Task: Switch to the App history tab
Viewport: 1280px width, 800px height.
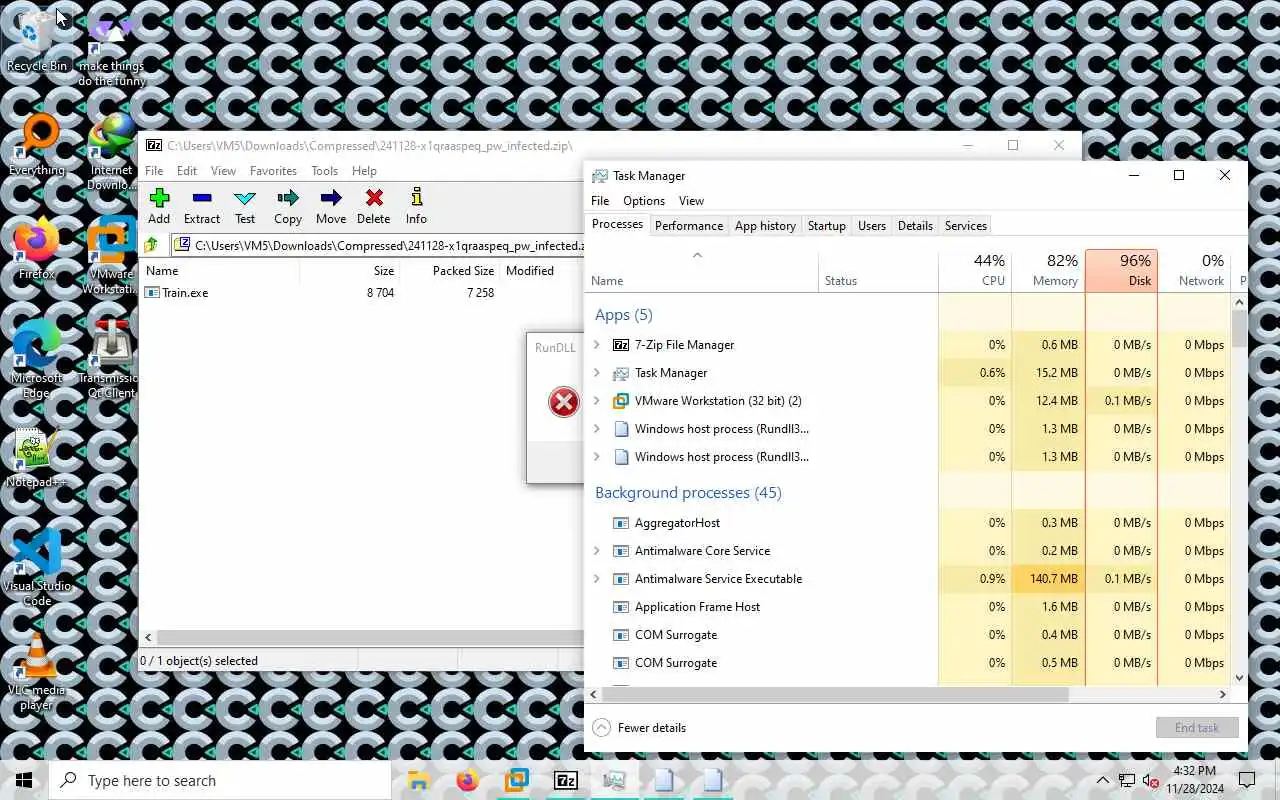Action: [x=765, y=226]
